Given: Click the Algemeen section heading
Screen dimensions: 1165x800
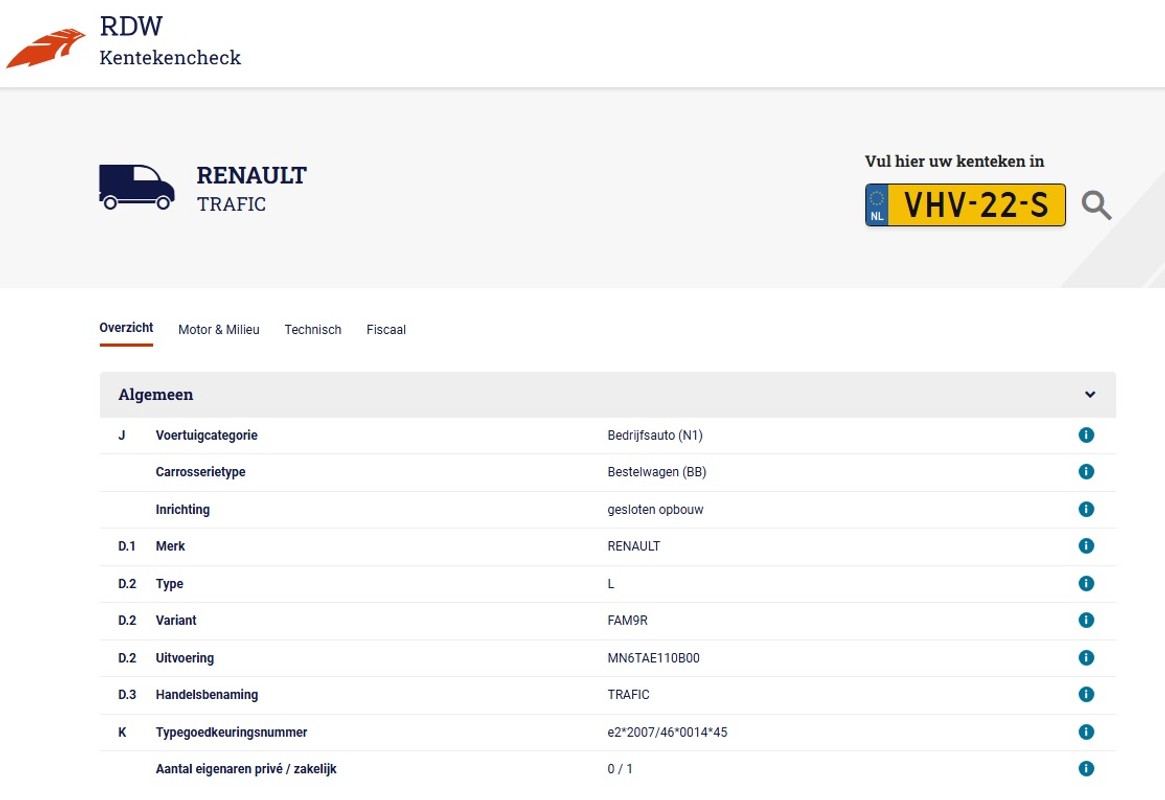Looking at the screenshot, I should click(155, 395).
